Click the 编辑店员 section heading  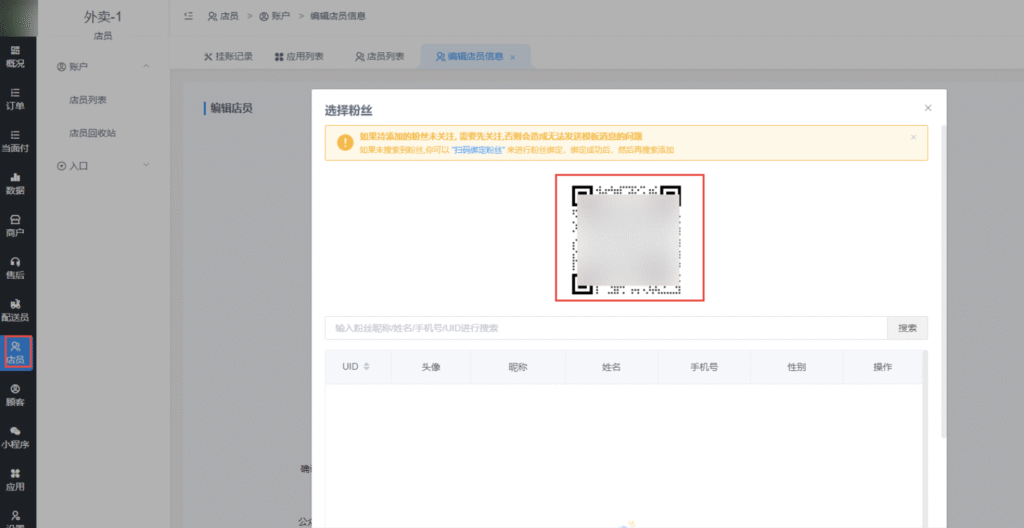(231, 108)
